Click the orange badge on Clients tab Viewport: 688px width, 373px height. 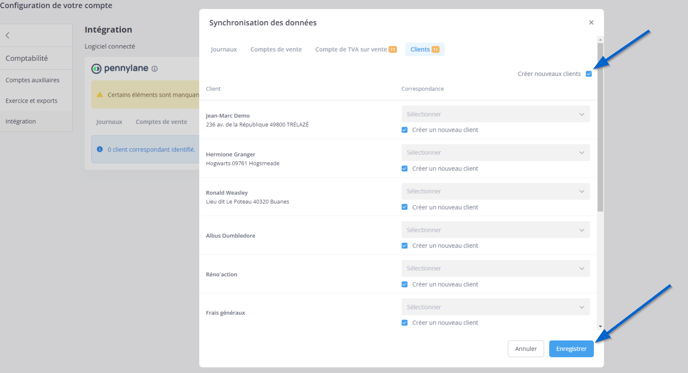pos(435,50)
